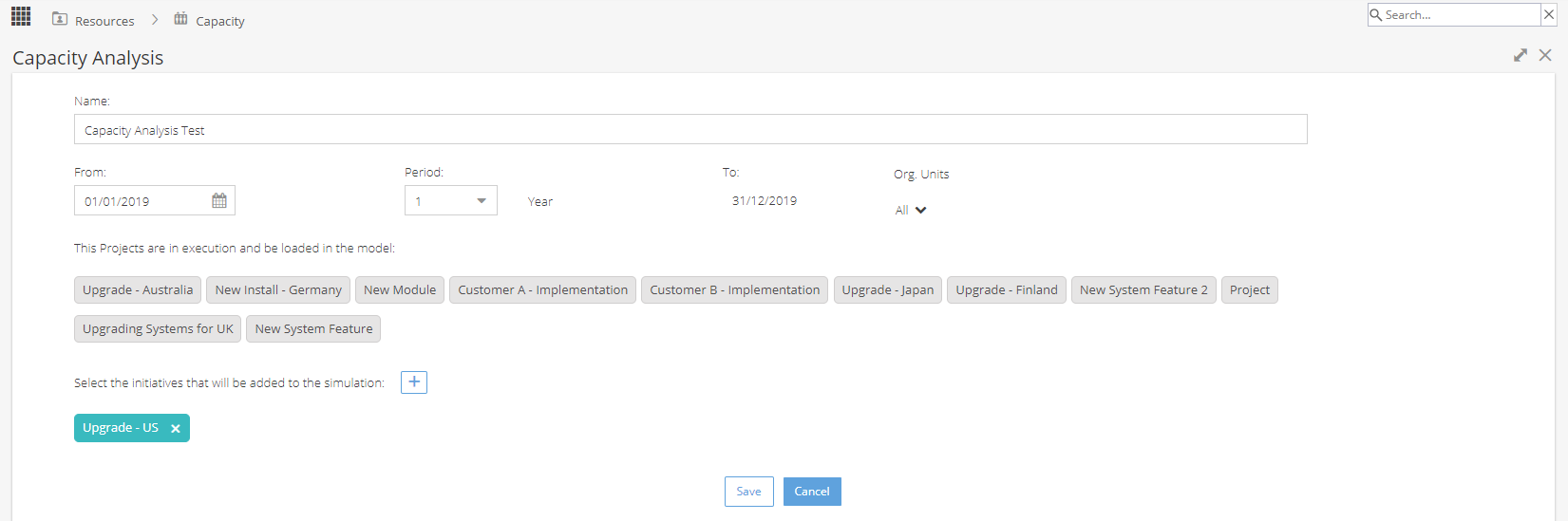1568x521 pixels.
Task: Go to Resources breadcrumb link
Action: (x=104, y=21)
